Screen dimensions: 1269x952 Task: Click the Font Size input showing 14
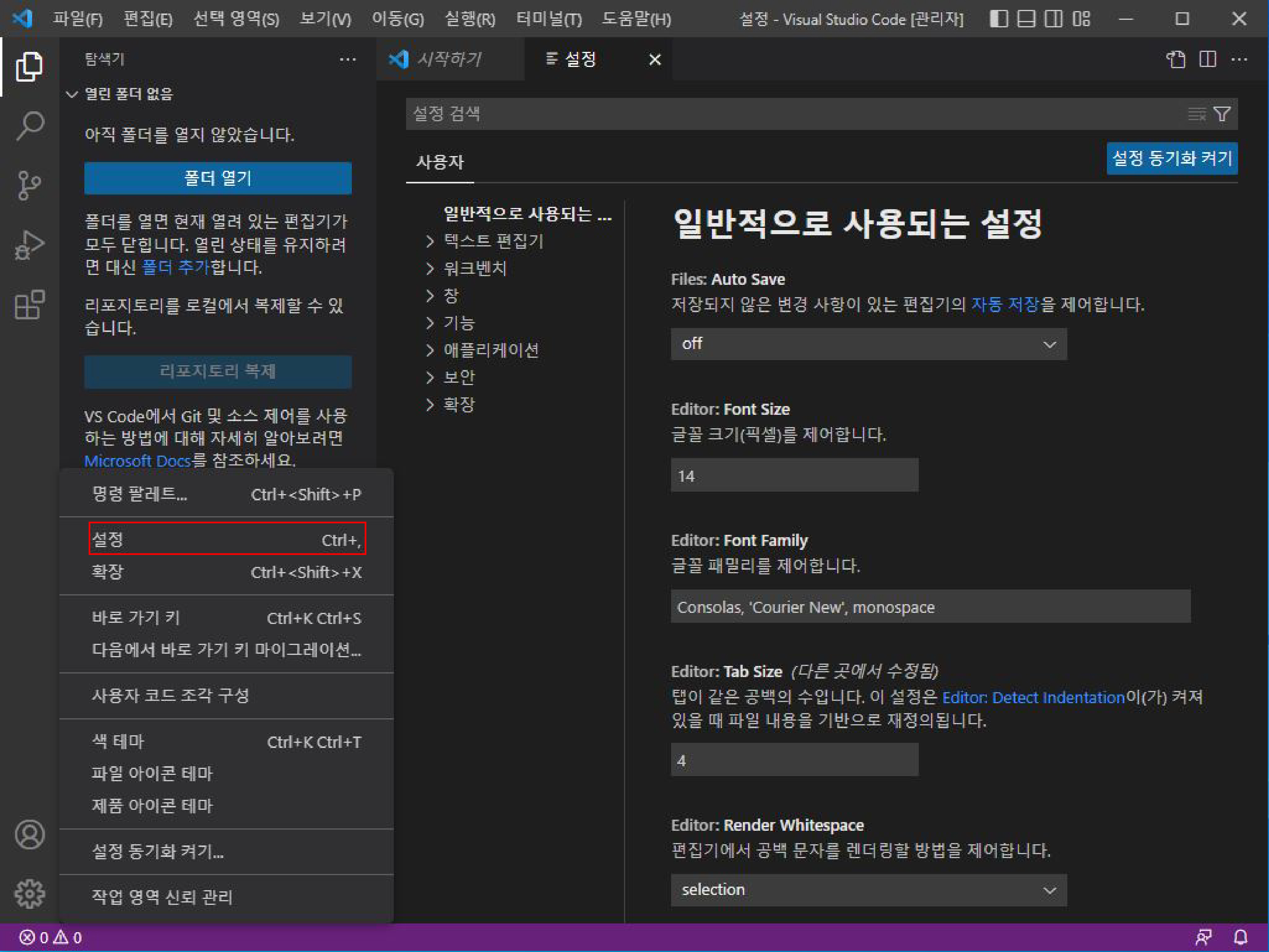point(794,475)
